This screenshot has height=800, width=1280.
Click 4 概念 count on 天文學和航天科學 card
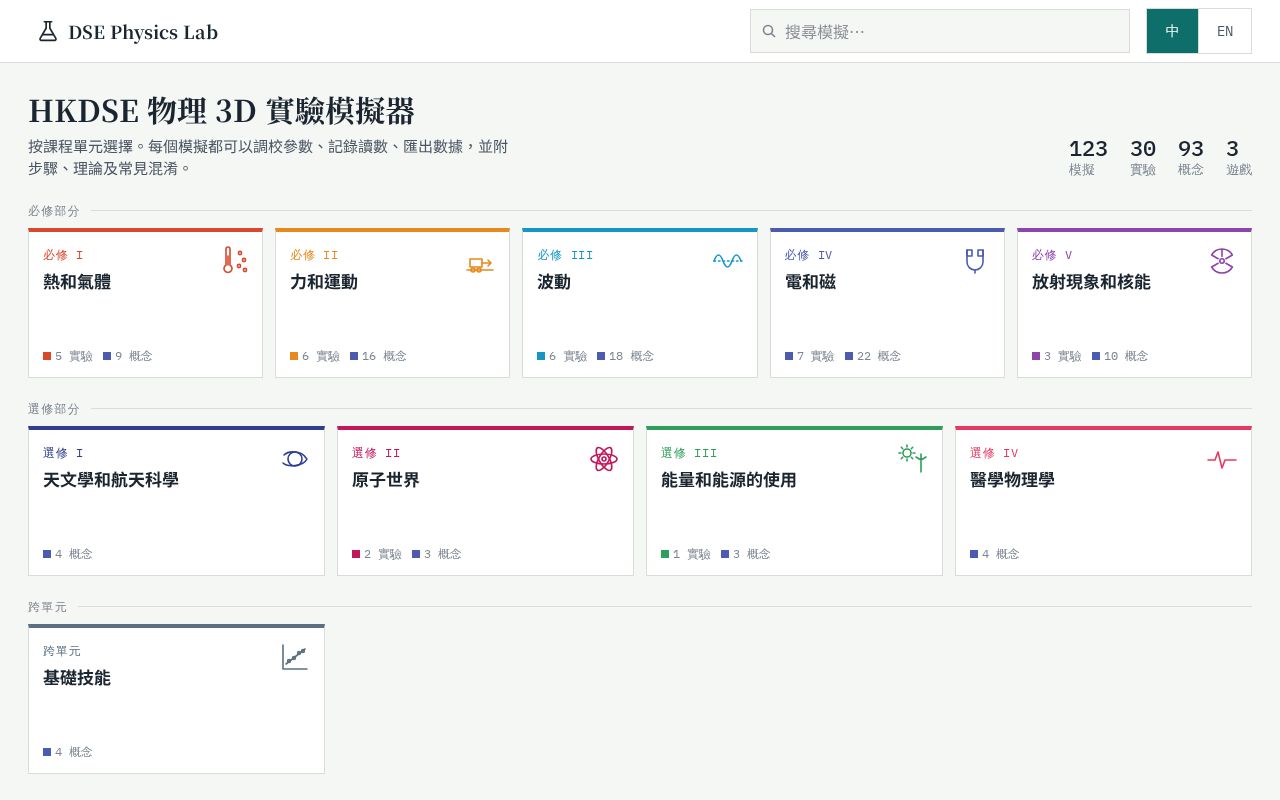pyautogui.click(x=68, y=554)
